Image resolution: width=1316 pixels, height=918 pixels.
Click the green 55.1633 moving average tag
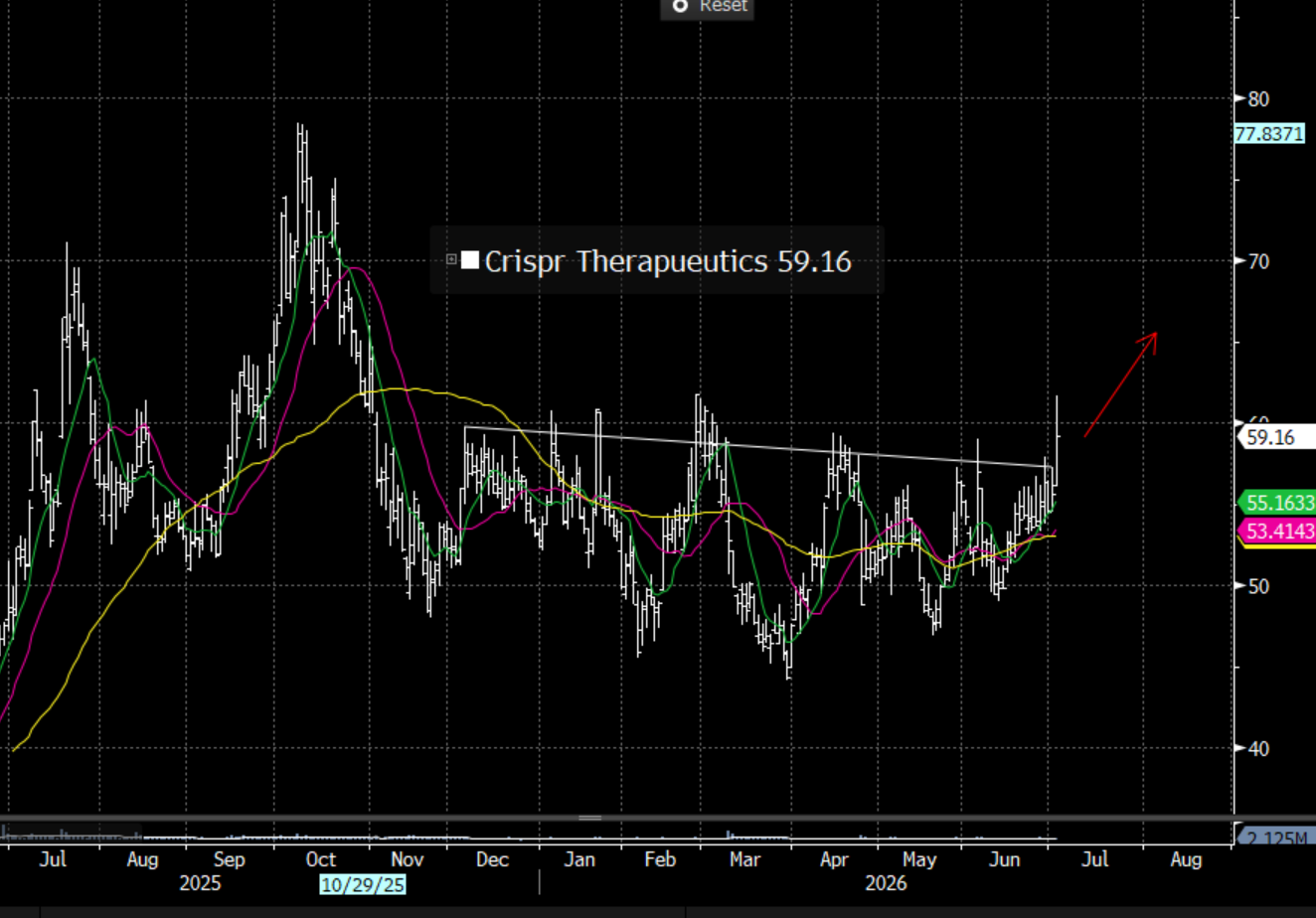(x=1276, y=503)
